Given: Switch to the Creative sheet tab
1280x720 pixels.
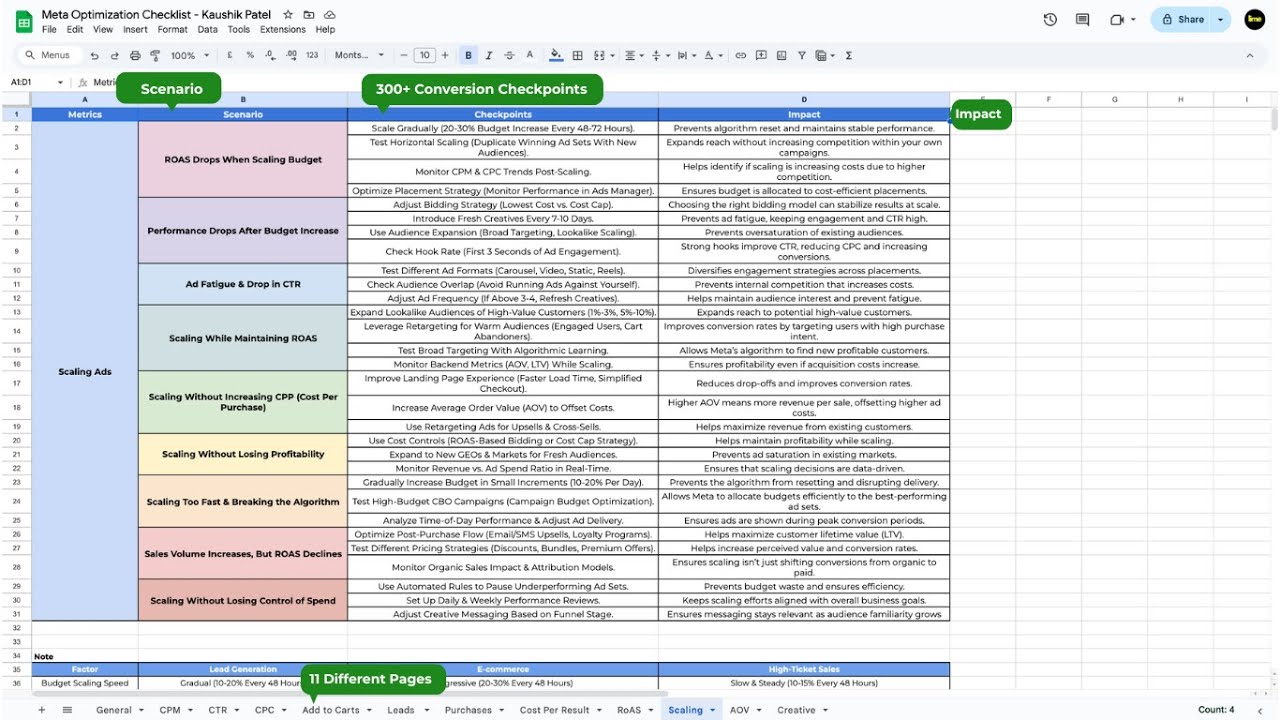Looking at the screenshot, I should coord(796,710).
